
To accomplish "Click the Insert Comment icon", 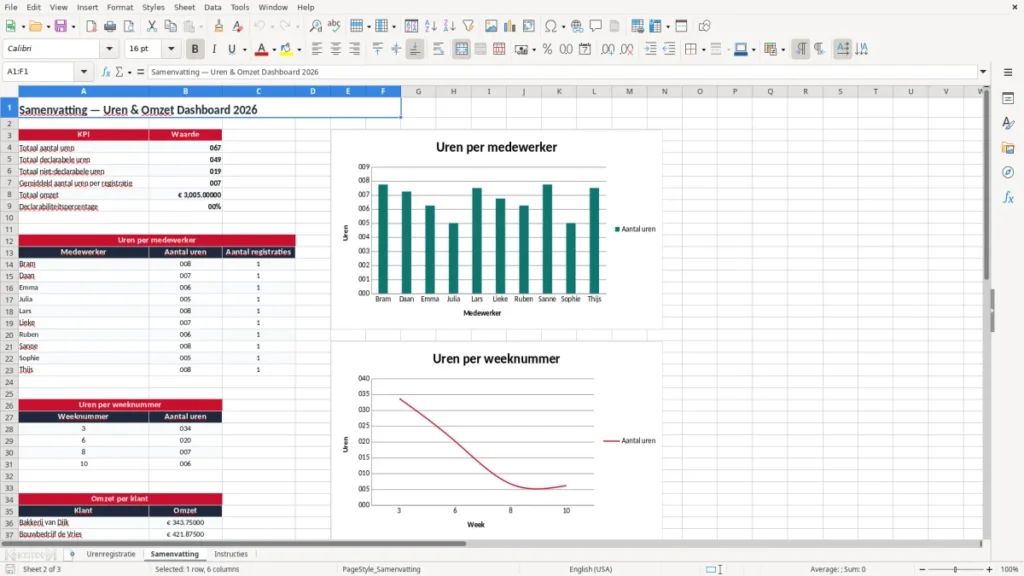I will pos(596,26).
